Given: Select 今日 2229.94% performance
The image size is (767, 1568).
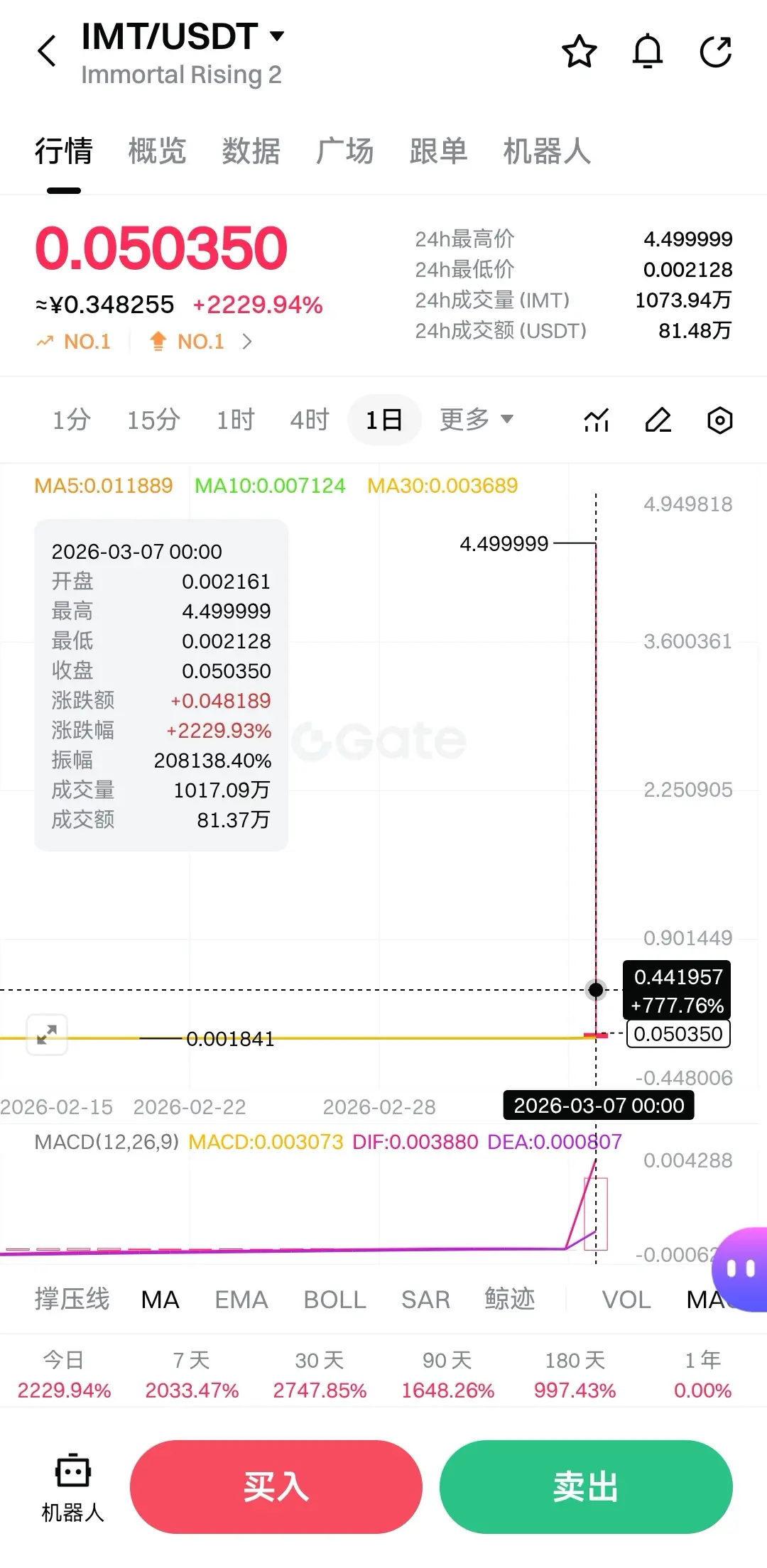Looking at the screenshot, I should pos(64,1375).
